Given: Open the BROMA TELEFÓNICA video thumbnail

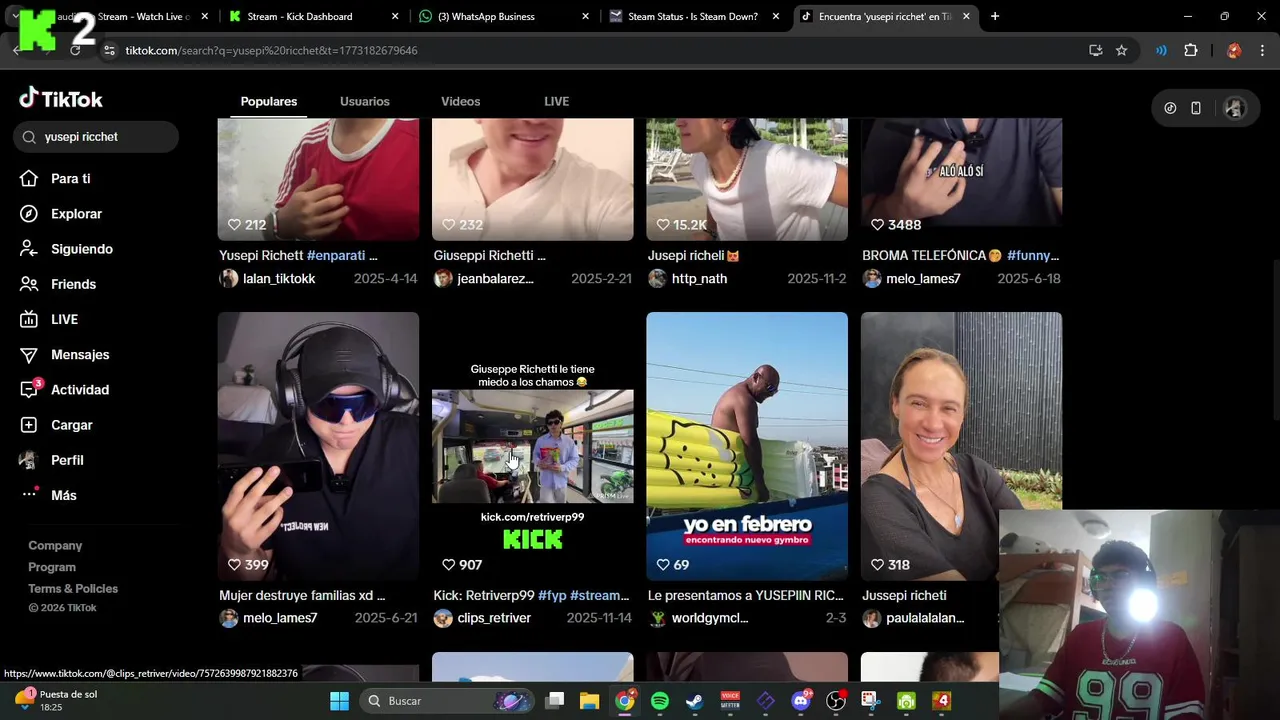Looking at the screenshot, I should 961,179.
